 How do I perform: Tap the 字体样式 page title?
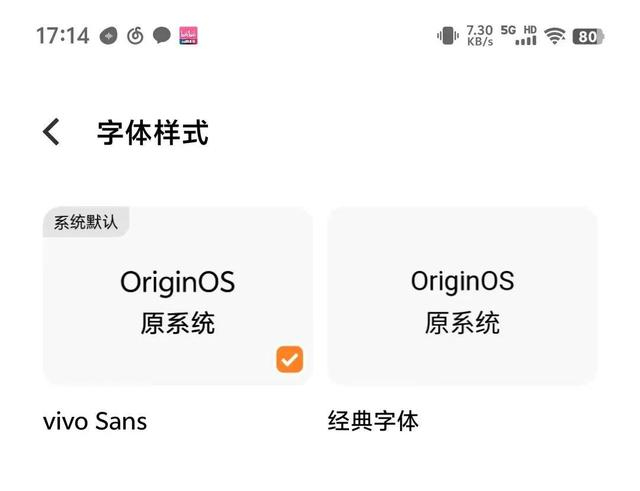point(153,132)
